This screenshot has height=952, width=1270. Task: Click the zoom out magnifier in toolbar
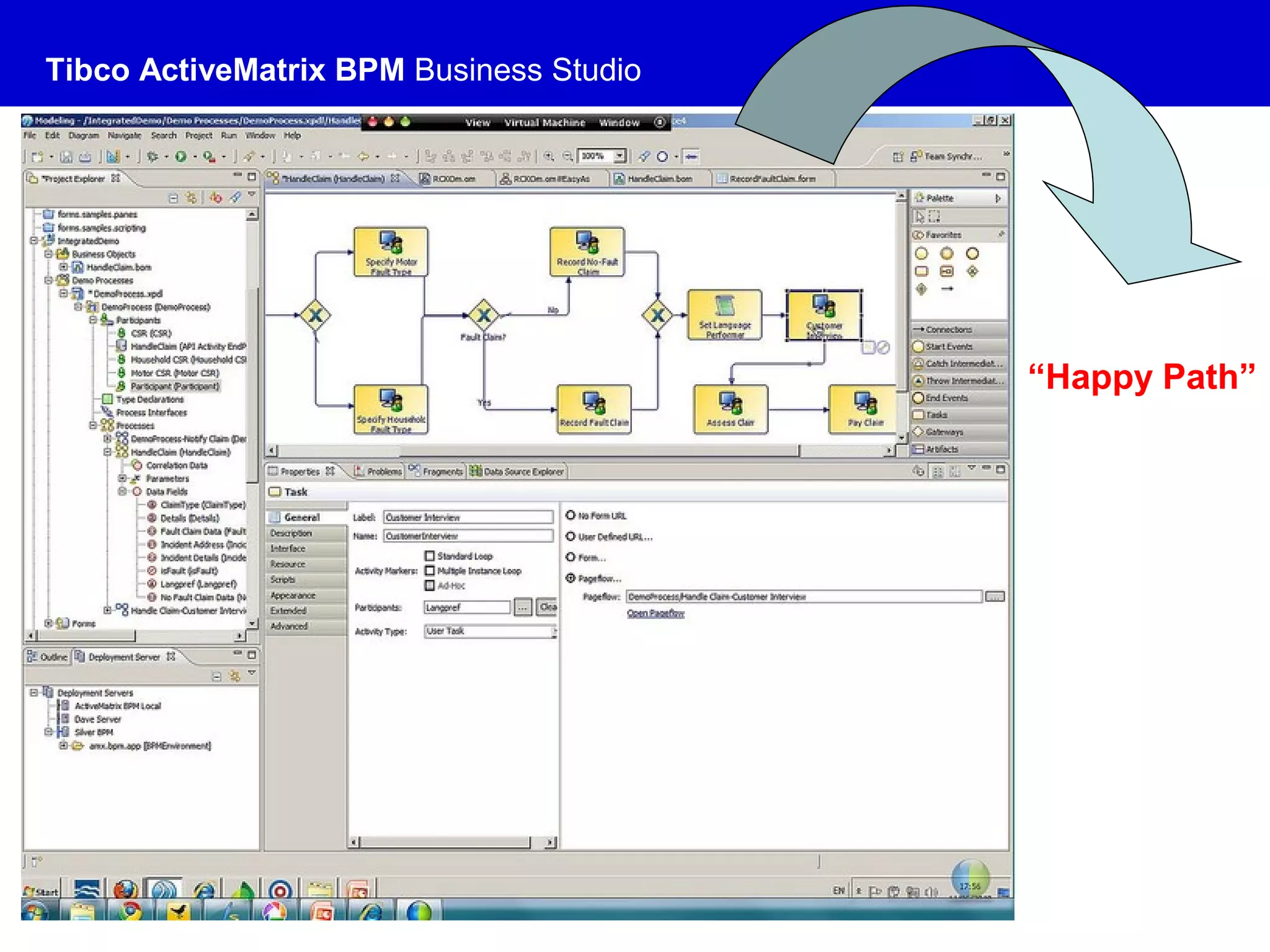point(567,156)
